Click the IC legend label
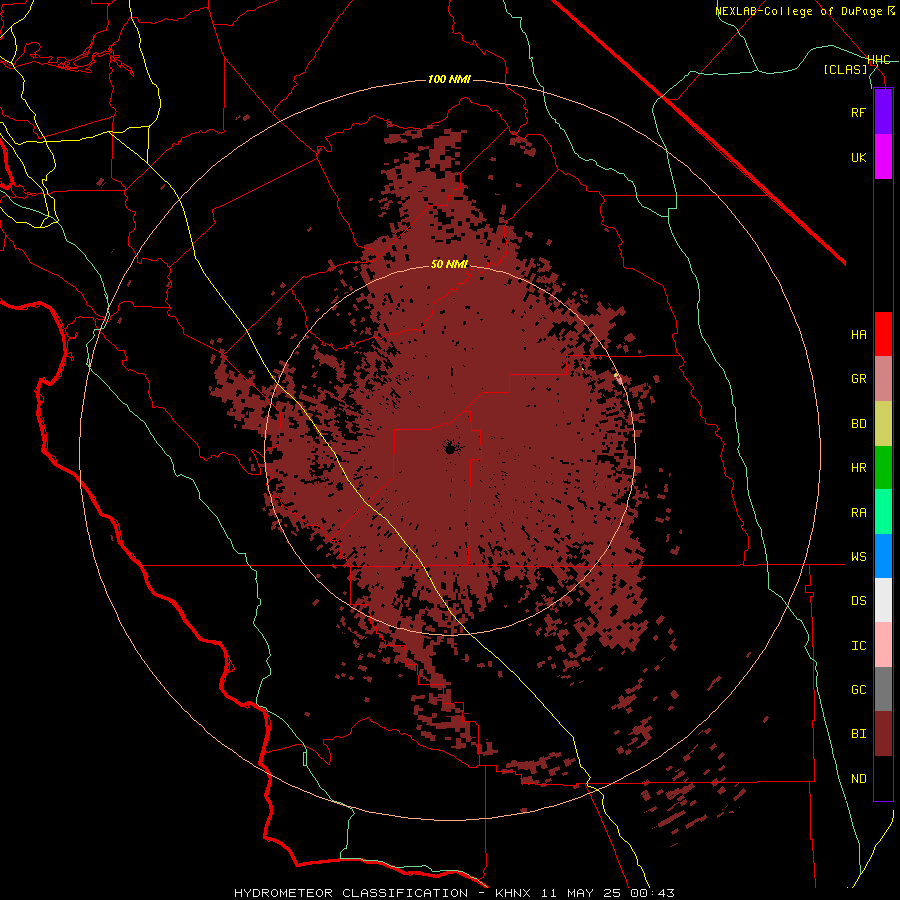 click(858, 646)
